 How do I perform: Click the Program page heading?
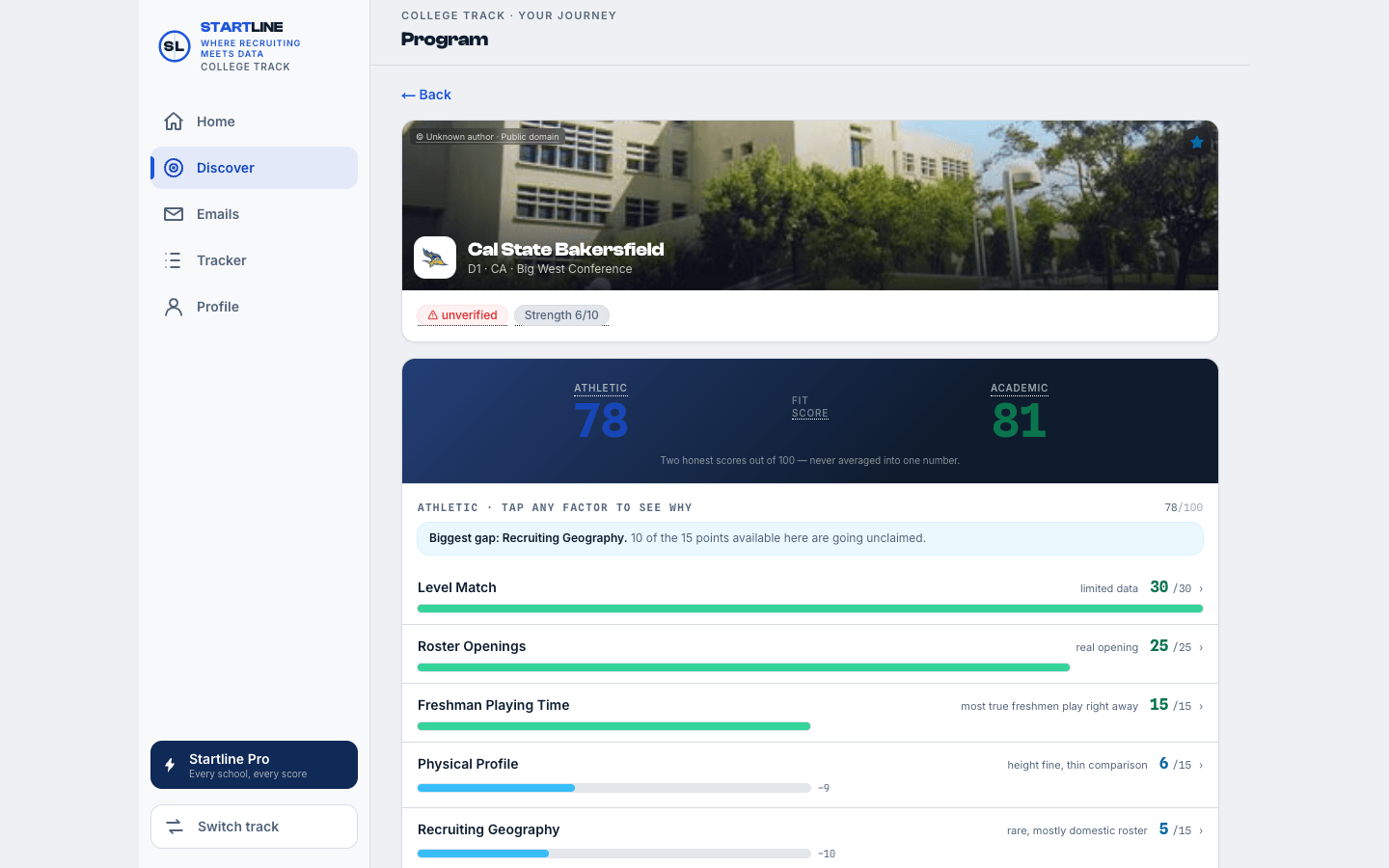pos(445,40)
